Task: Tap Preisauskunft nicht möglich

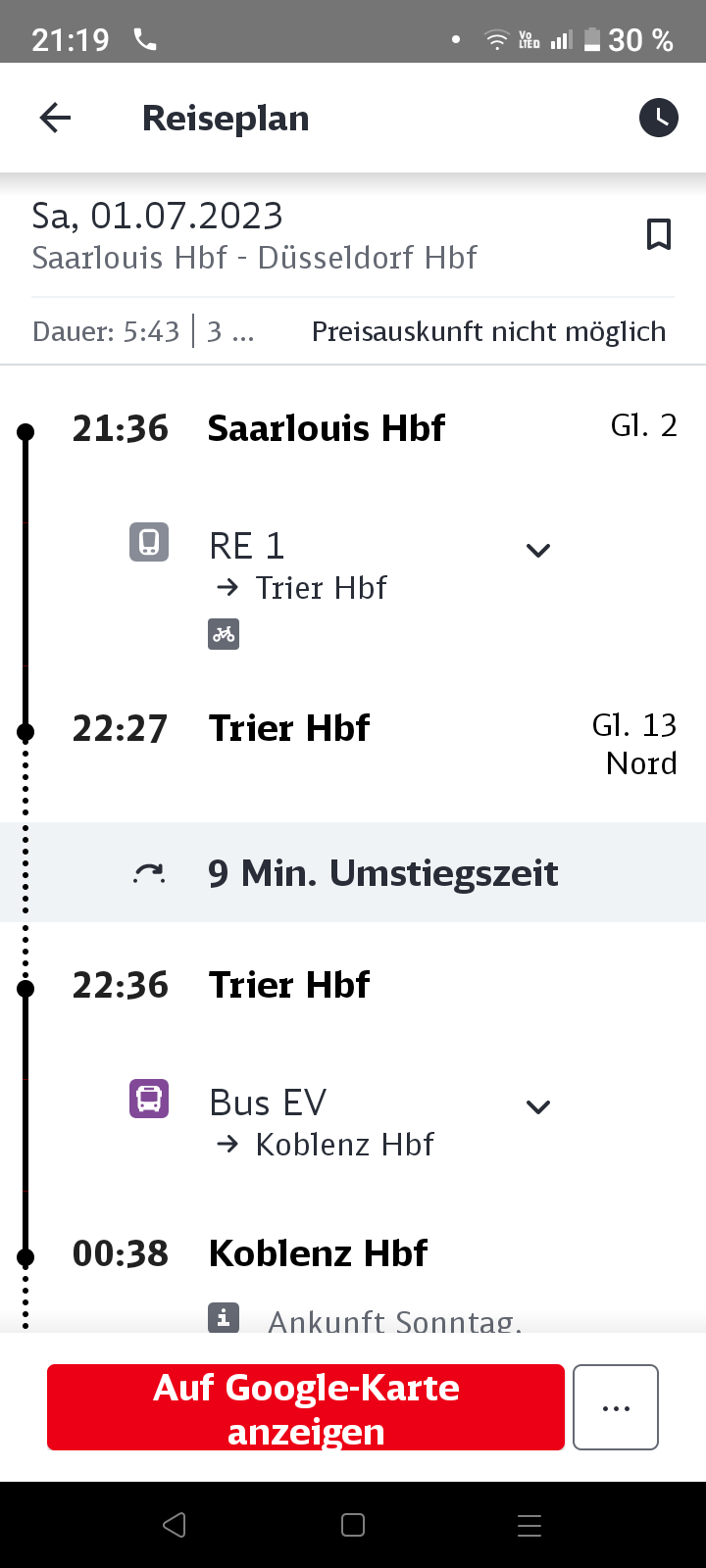Action: [x=488, y=331]
